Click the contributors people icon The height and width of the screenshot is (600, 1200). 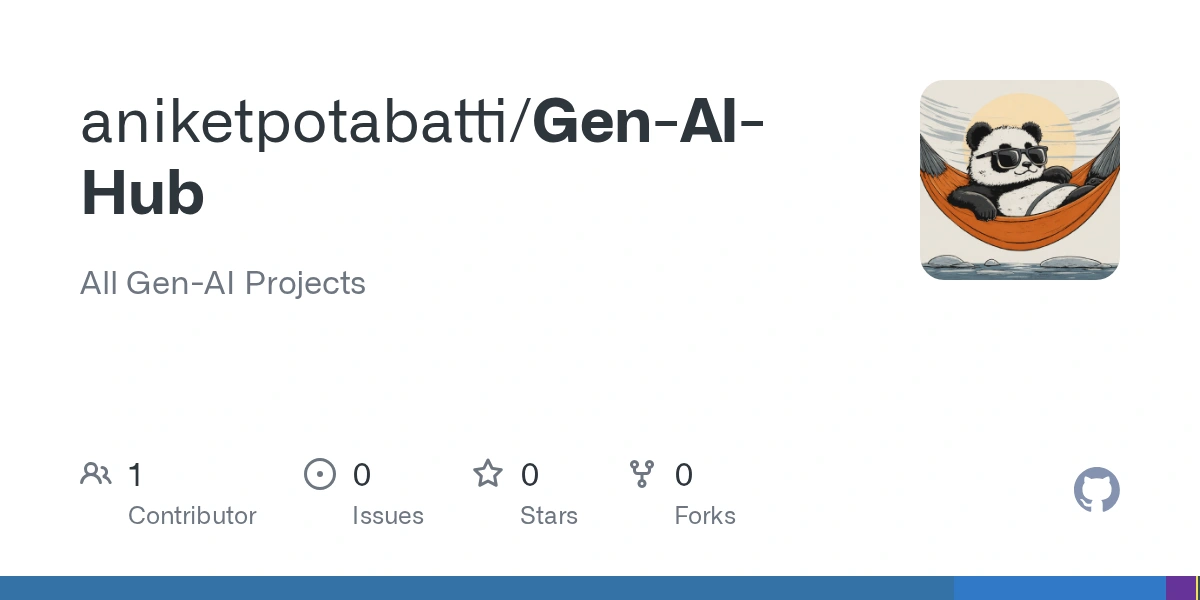click(x=96, y=474)
